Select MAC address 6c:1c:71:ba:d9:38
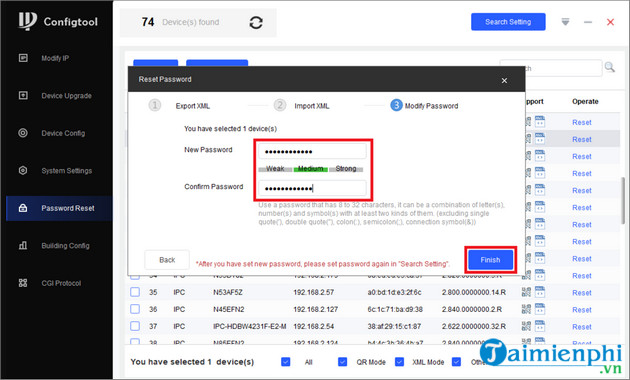The width and height of the screenshot is (630, 380). click(394, 309)
